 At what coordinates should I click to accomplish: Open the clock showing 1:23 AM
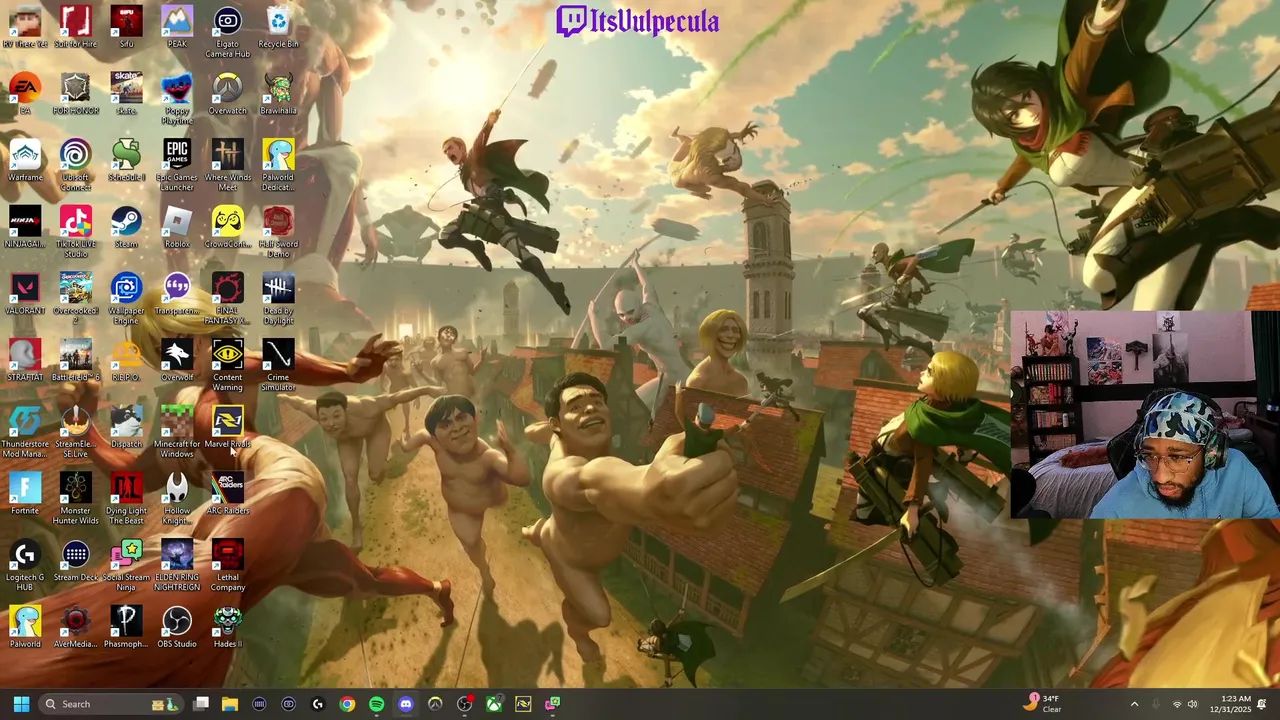coord(1229,704)
